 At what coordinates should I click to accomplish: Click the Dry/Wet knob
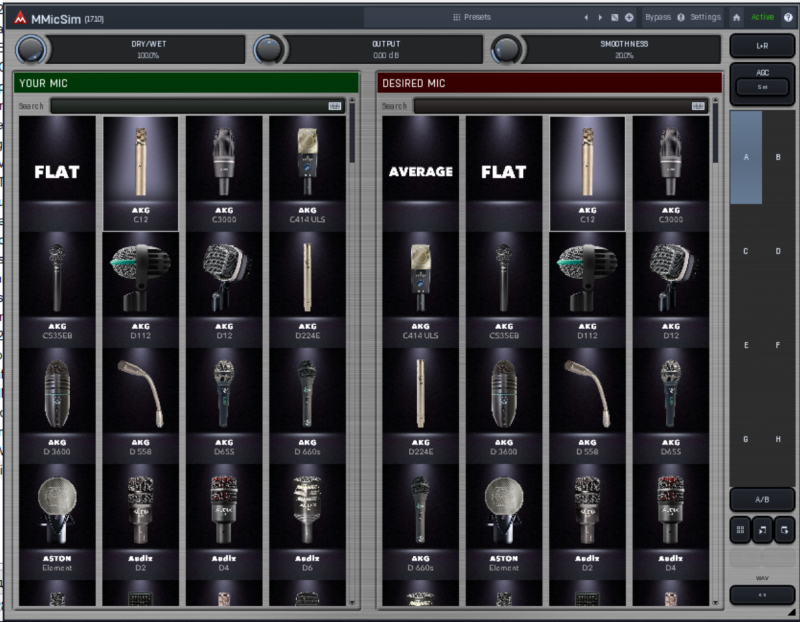click(31, 49)
